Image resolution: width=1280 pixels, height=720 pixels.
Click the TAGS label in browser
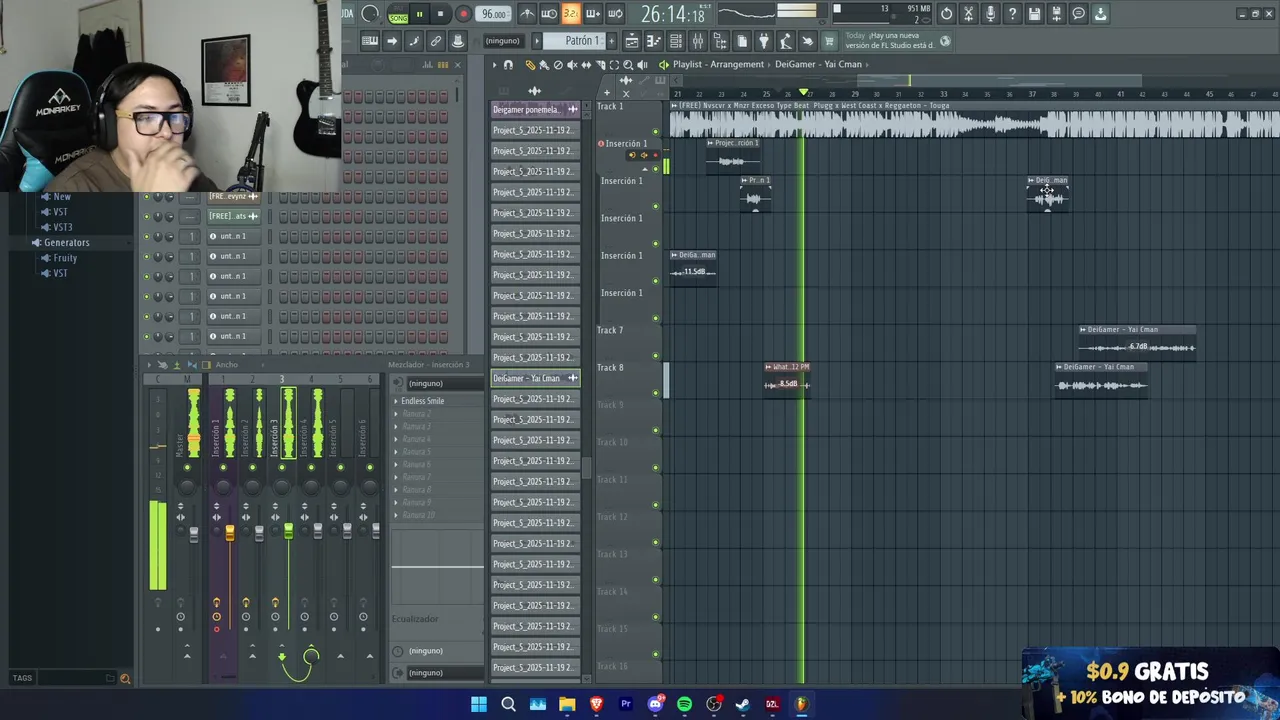tap(22, 678)
